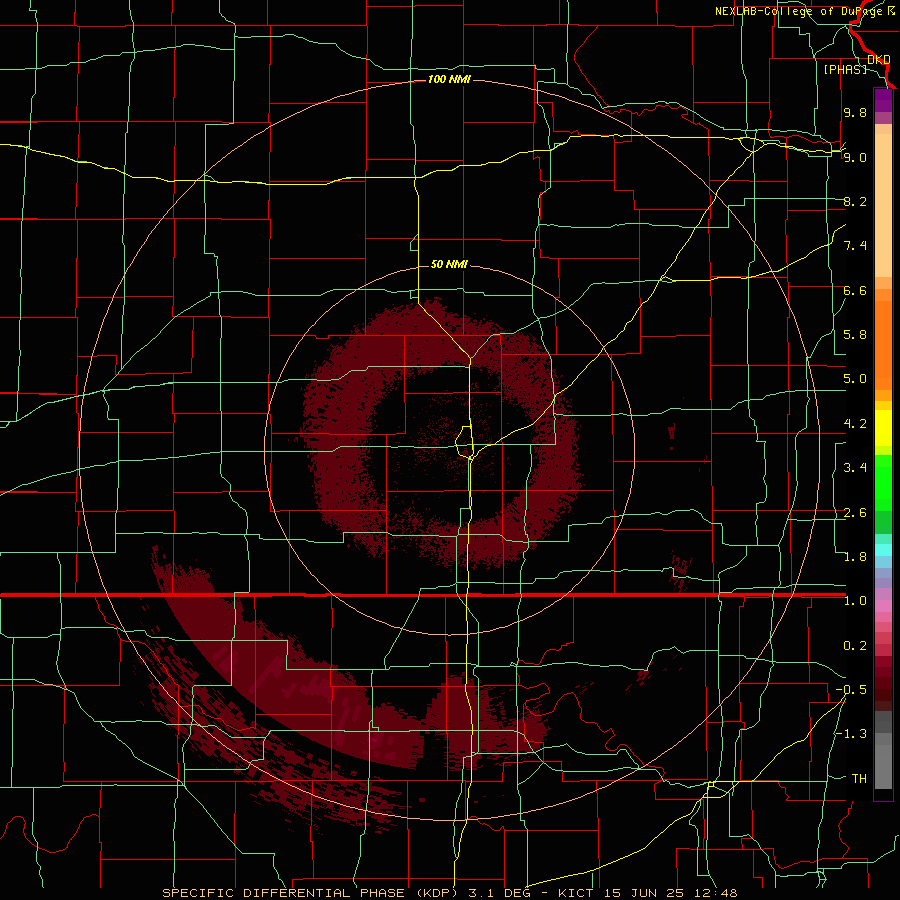Screen dimensions: 900x900
Task: Click "SPECIFIC DIFFERENTIAL PHASE" in the caption
Action: click(x=283, y=893)
